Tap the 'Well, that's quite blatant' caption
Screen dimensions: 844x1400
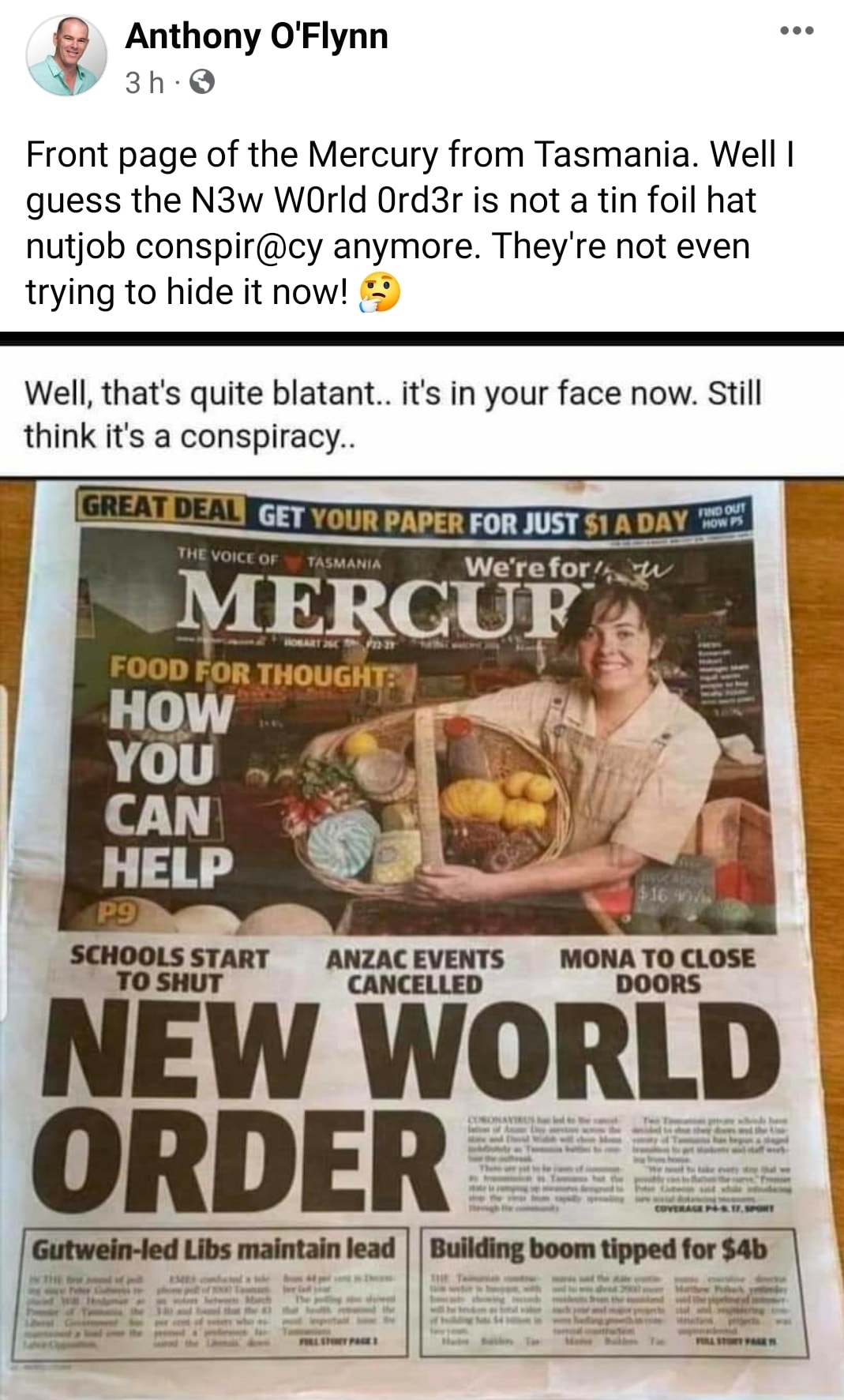pyautogui.click(x=392, y=413)
